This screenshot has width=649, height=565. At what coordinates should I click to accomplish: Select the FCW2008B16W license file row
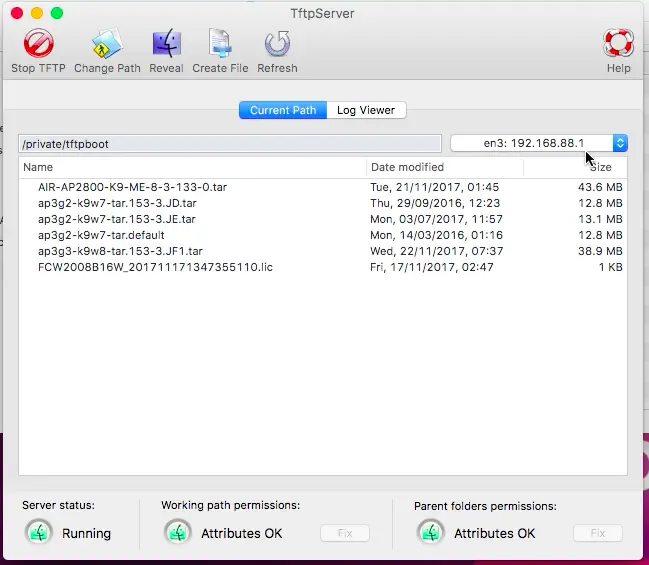pos(323,267)
